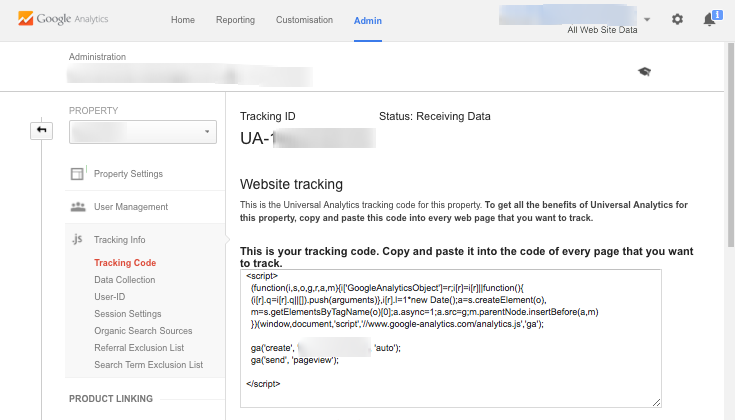Click the graduation cap education icon
The image size is (735, 420).
[645, 71]
